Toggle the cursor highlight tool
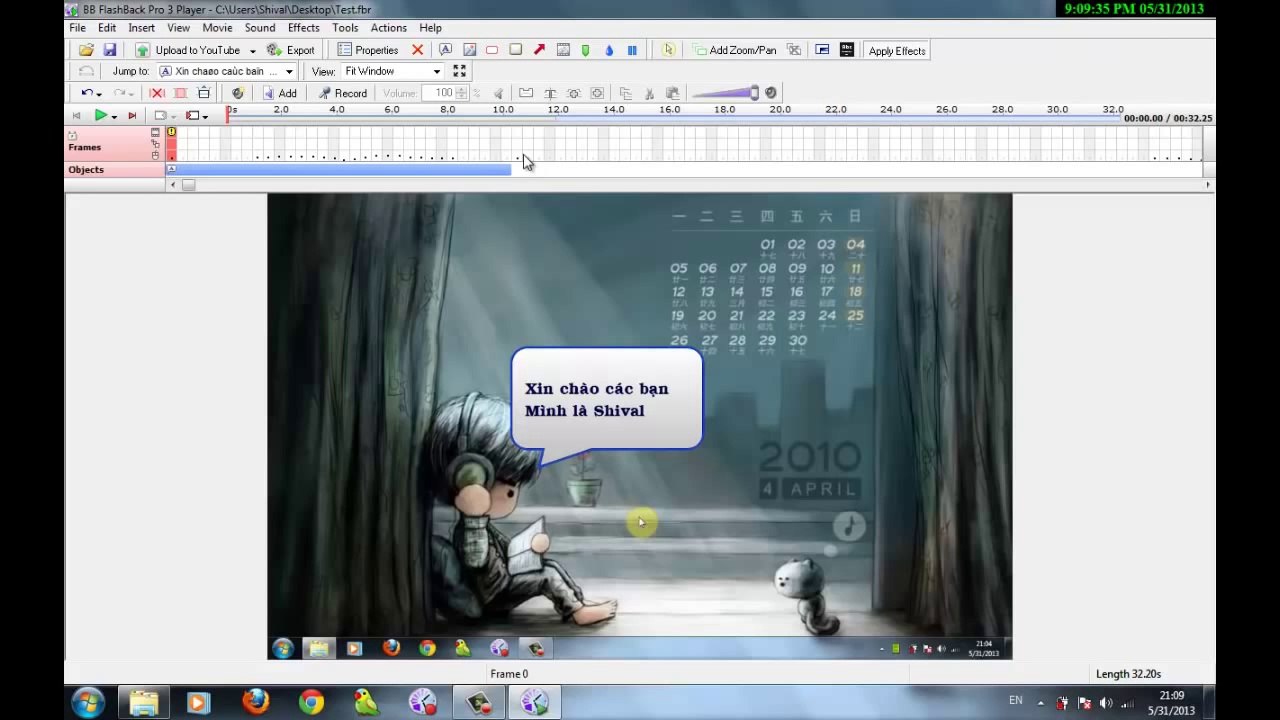Image resolution: width=1280 pixels, height=720 pixels. coord(669,50)
